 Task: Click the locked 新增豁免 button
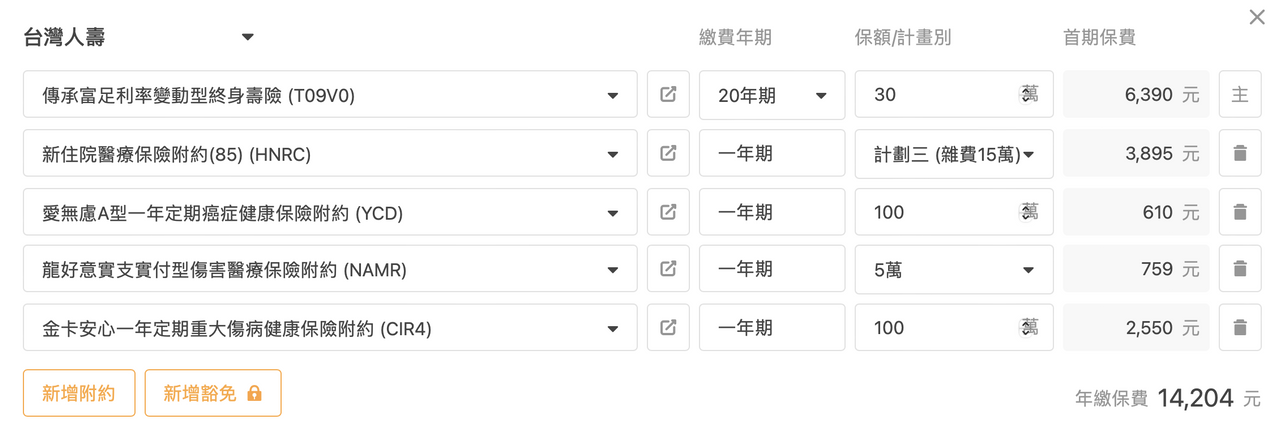click(212, 393)
